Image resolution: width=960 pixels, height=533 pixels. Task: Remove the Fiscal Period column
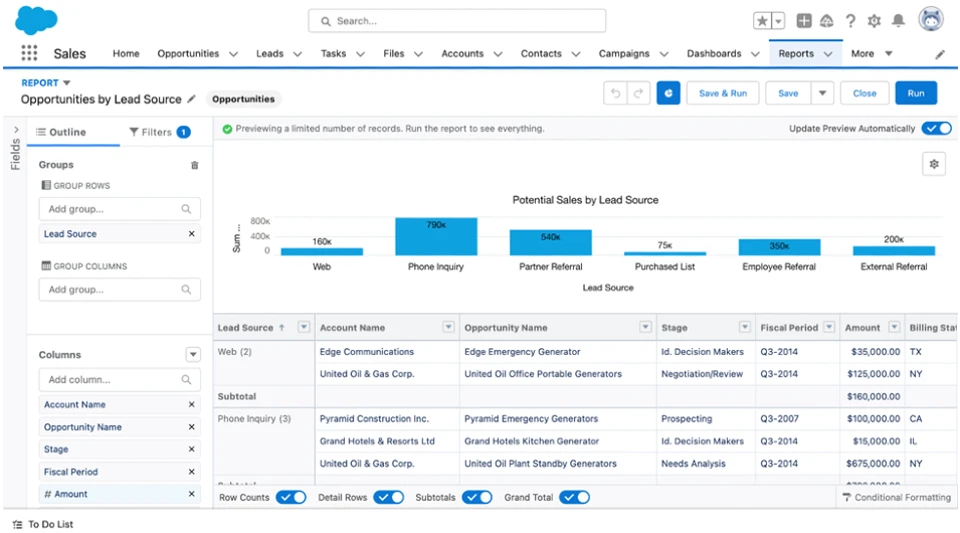tap(192, 472)
